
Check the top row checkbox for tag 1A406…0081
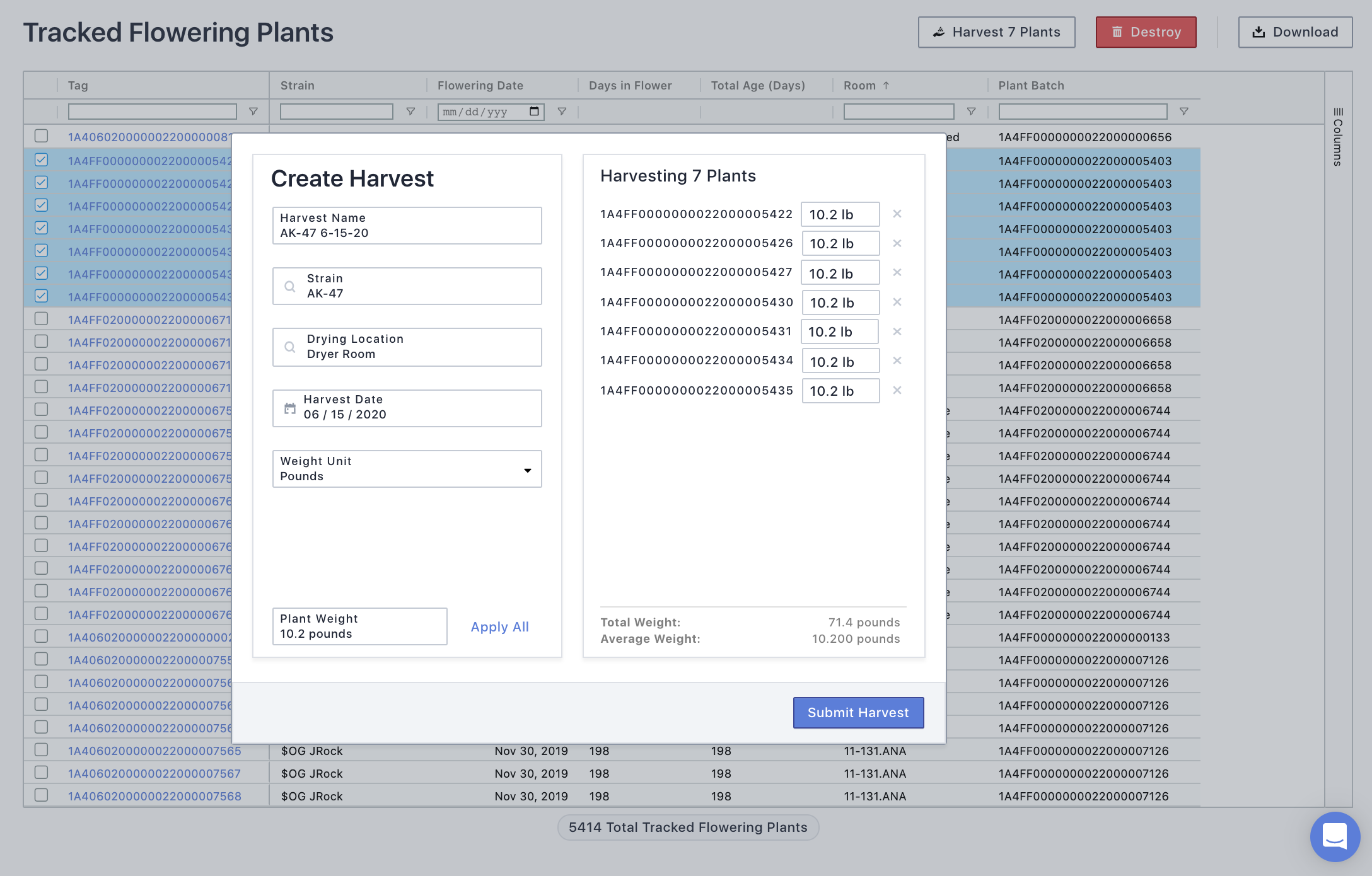[42, 136]
